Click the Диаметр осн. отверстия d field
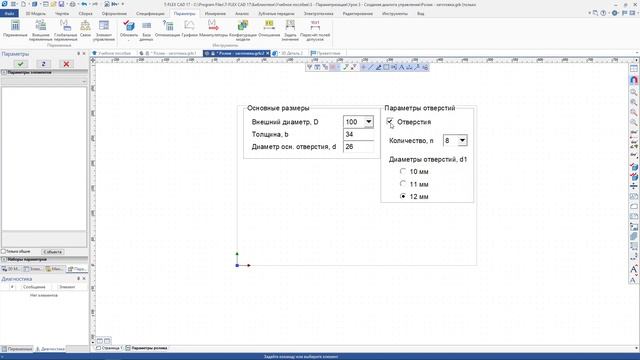Viewport: 640px width, 360px height. point(358,147)
